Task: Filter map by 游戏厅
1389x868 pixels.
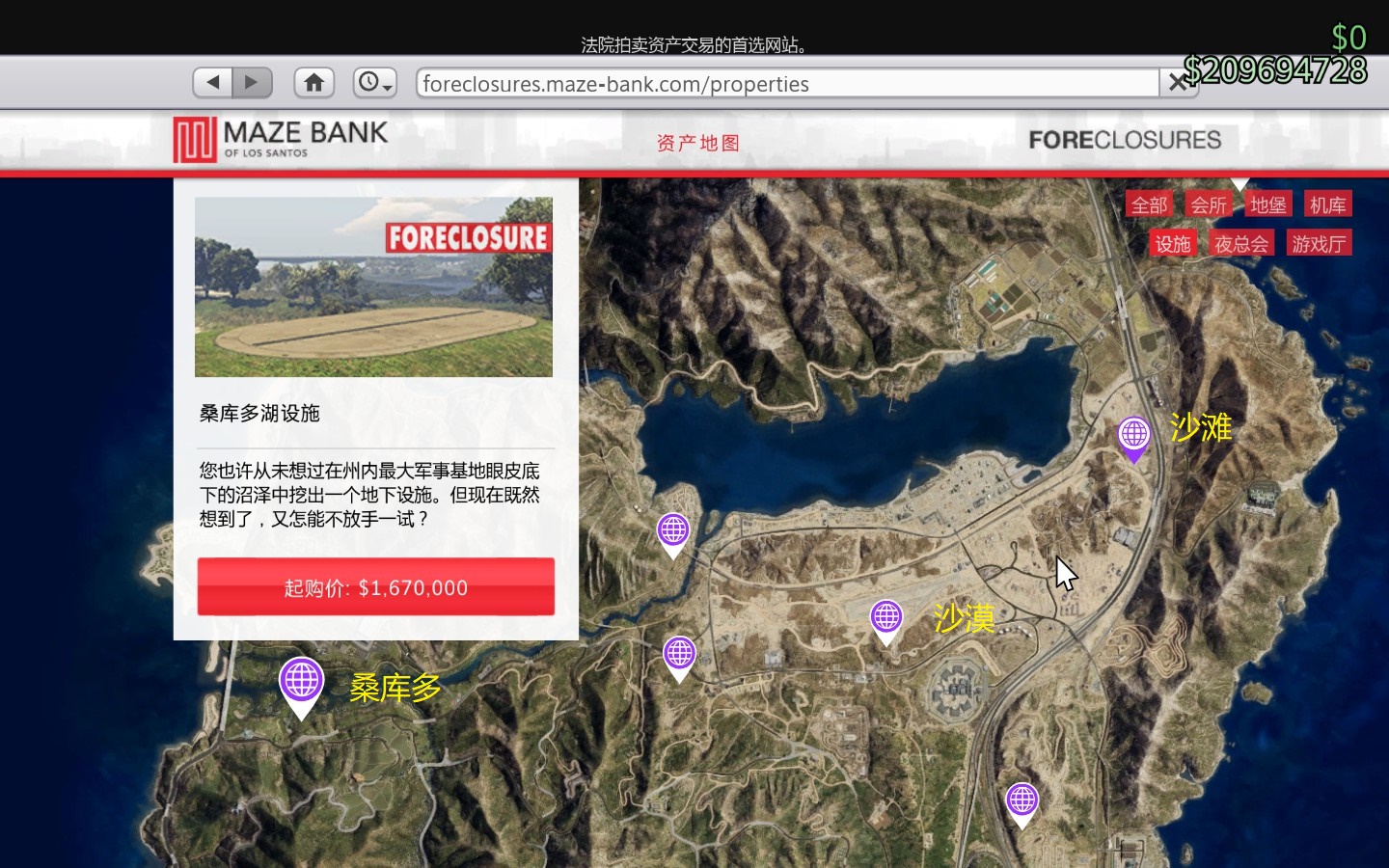Action: click(1319, 243)
